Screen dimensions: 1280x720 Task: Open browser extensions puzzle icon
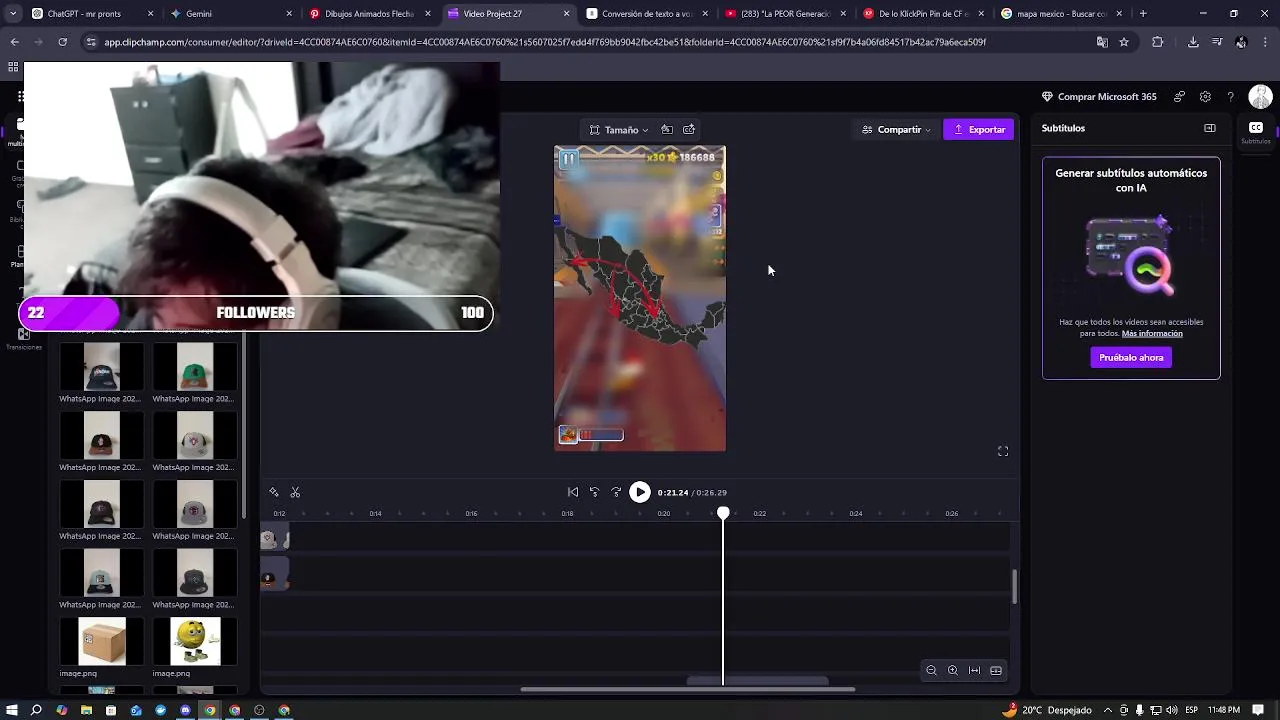(x=1158, y=42)
